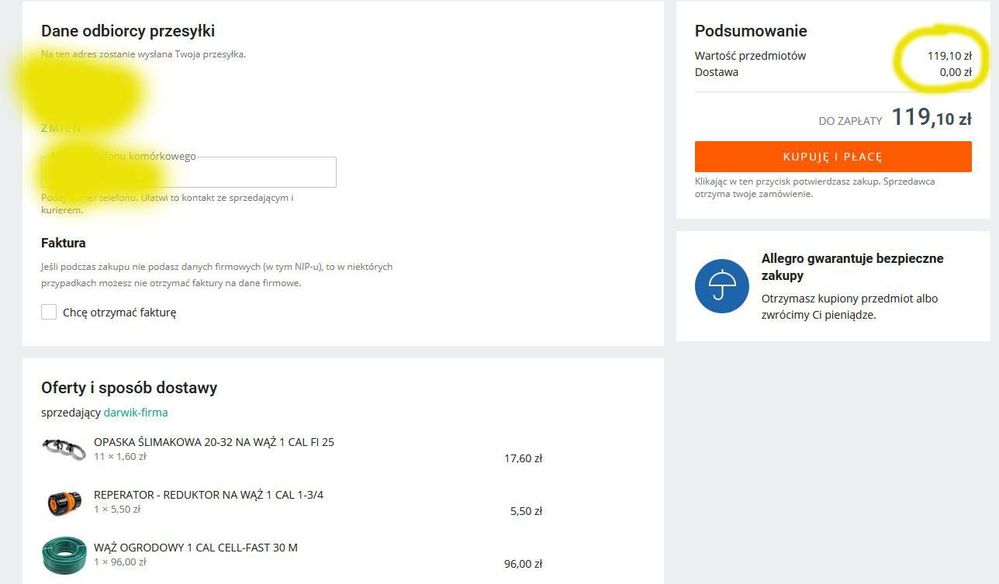The height and width of the screenshot is (584, 999).
Task: Click the 'Dostawa' label in the summary
Action: pyautogui.click(x=716, y=72)
